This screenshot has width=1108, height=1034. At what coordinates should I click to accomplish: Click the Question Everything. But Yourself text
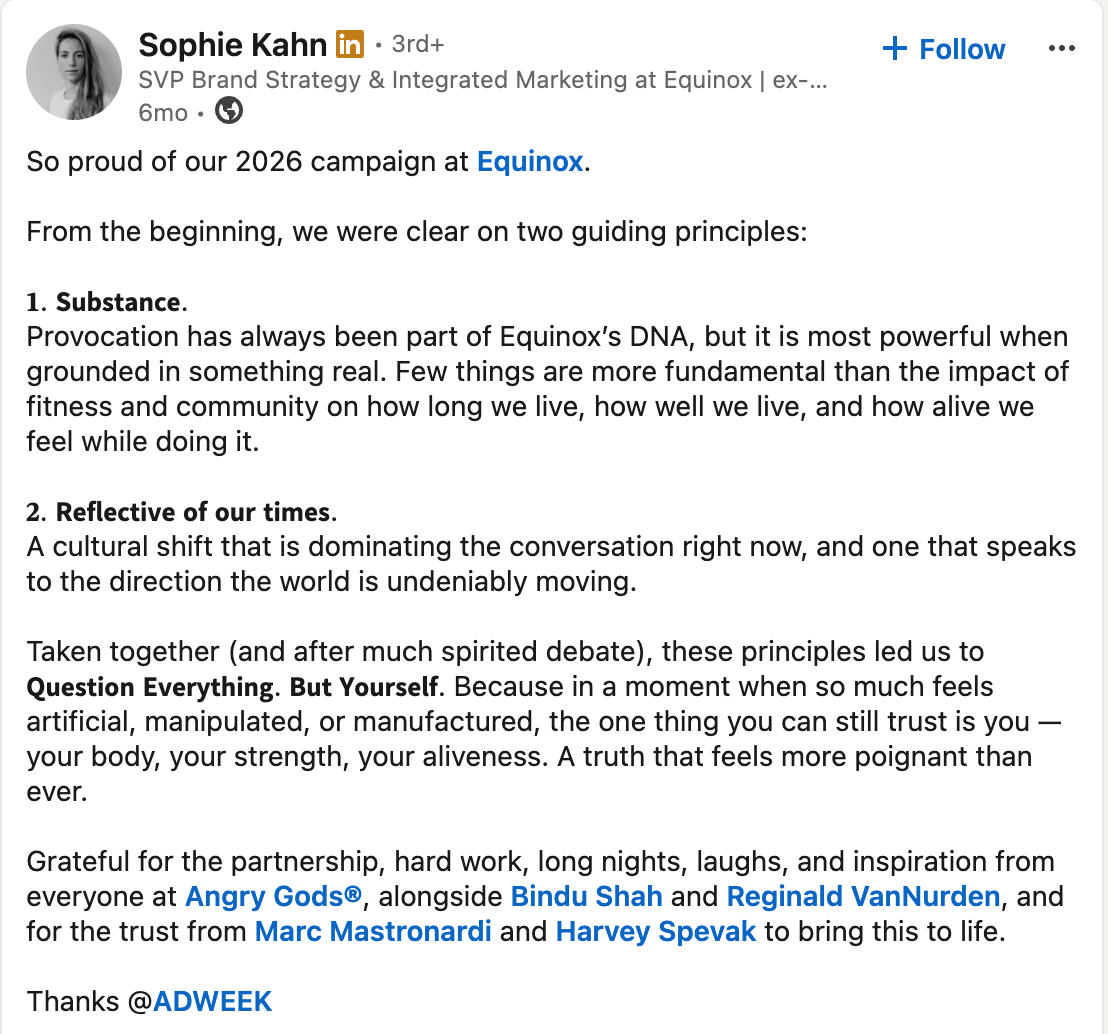[x=232, y=687]
